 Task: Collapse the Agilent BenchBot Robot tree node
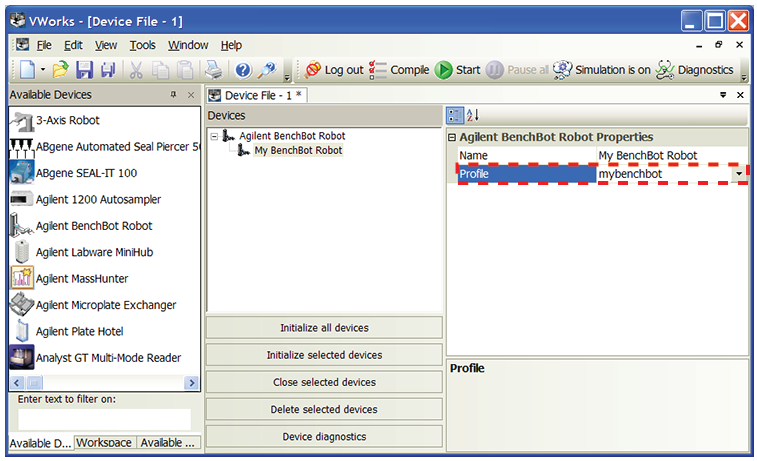(214, 136)
